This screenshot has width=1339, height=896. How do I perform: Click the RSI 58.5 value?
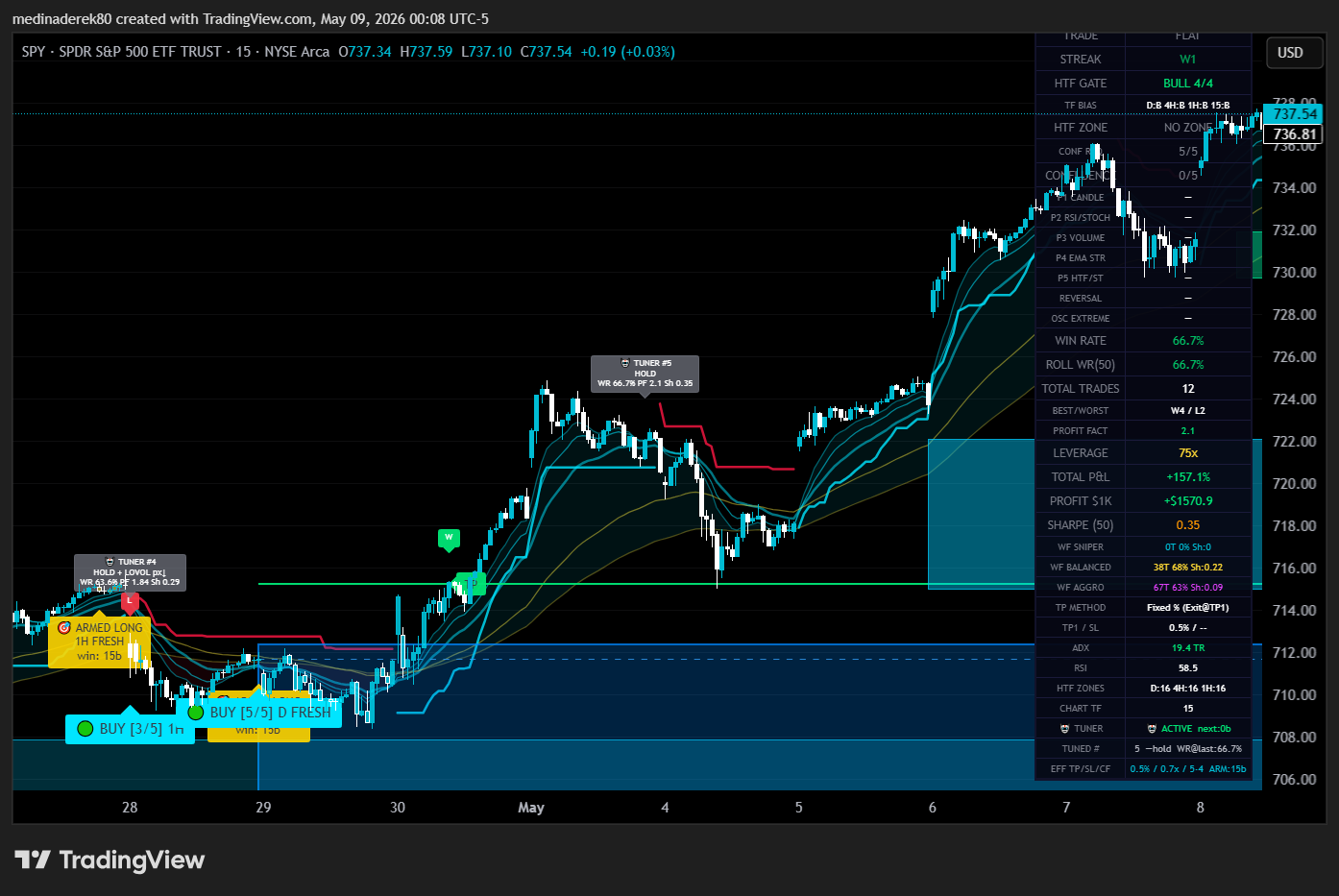(x=1188, y=668)
